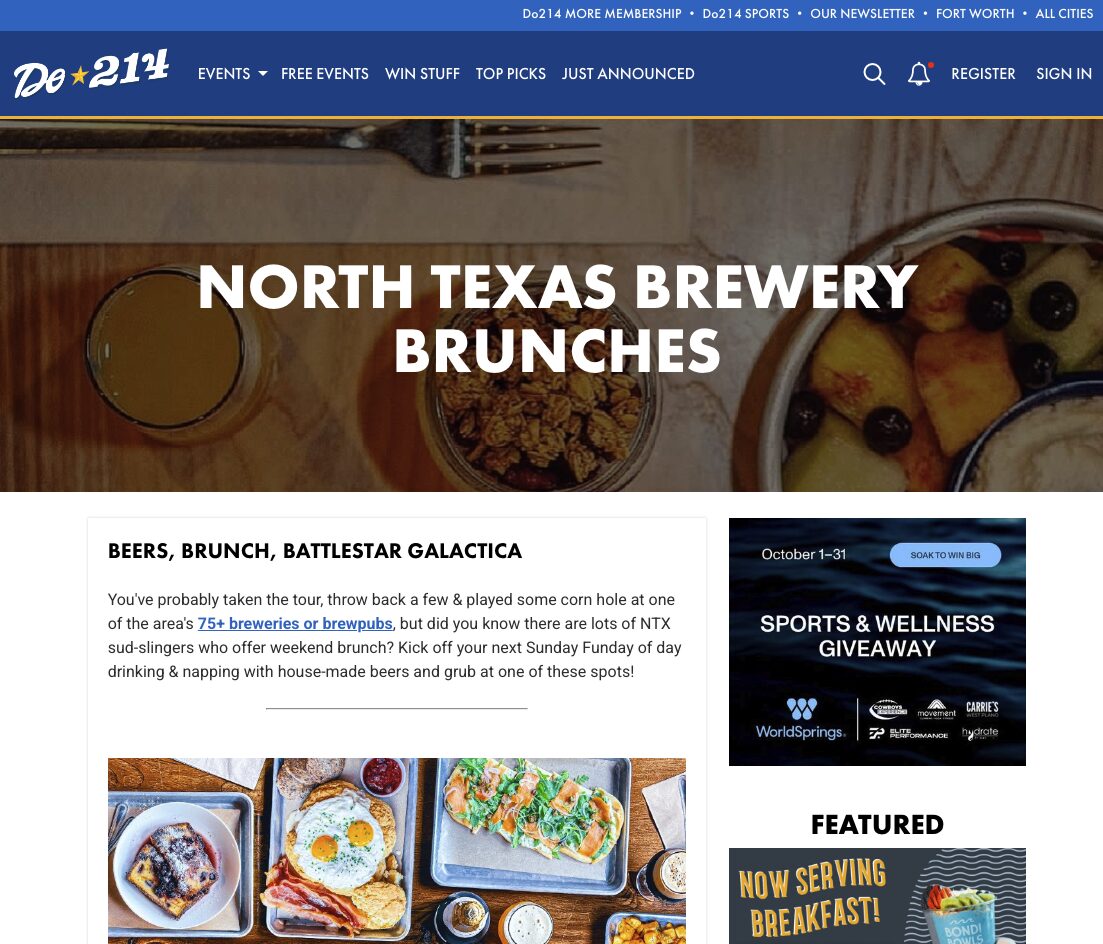Open the 75+ breweries or brewpubs link
Screen dimensions: 1103x944
[x=295, y=624]
